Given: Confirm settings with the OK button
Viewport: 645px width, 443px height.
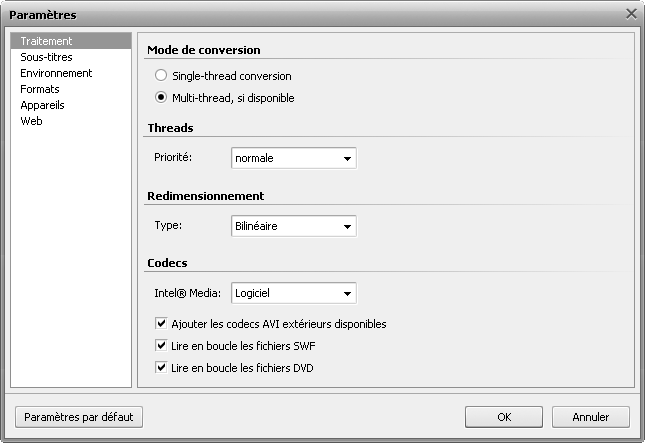Looking at the screenshot, I should [x=504, y=417].
